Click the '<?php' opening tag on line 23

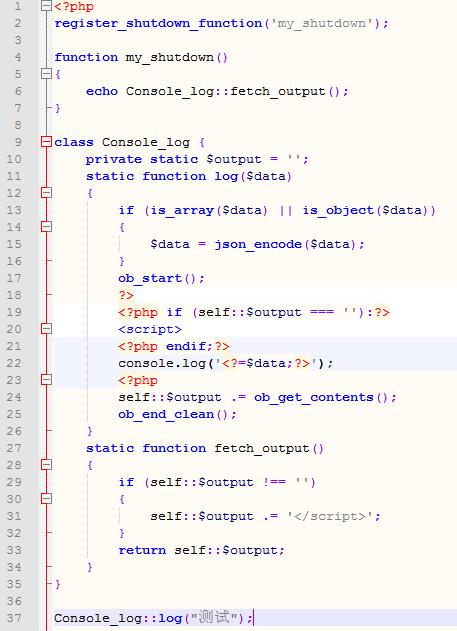138,380
